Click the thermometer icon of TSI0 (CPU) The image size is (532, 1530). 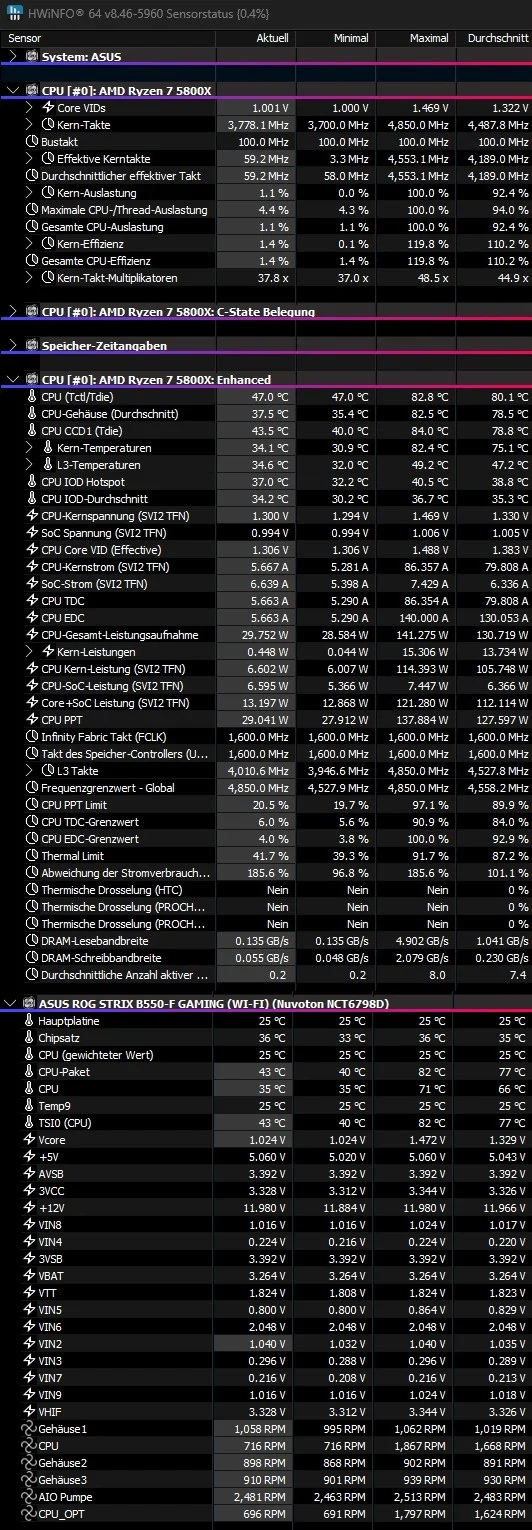click(30, 1123)
